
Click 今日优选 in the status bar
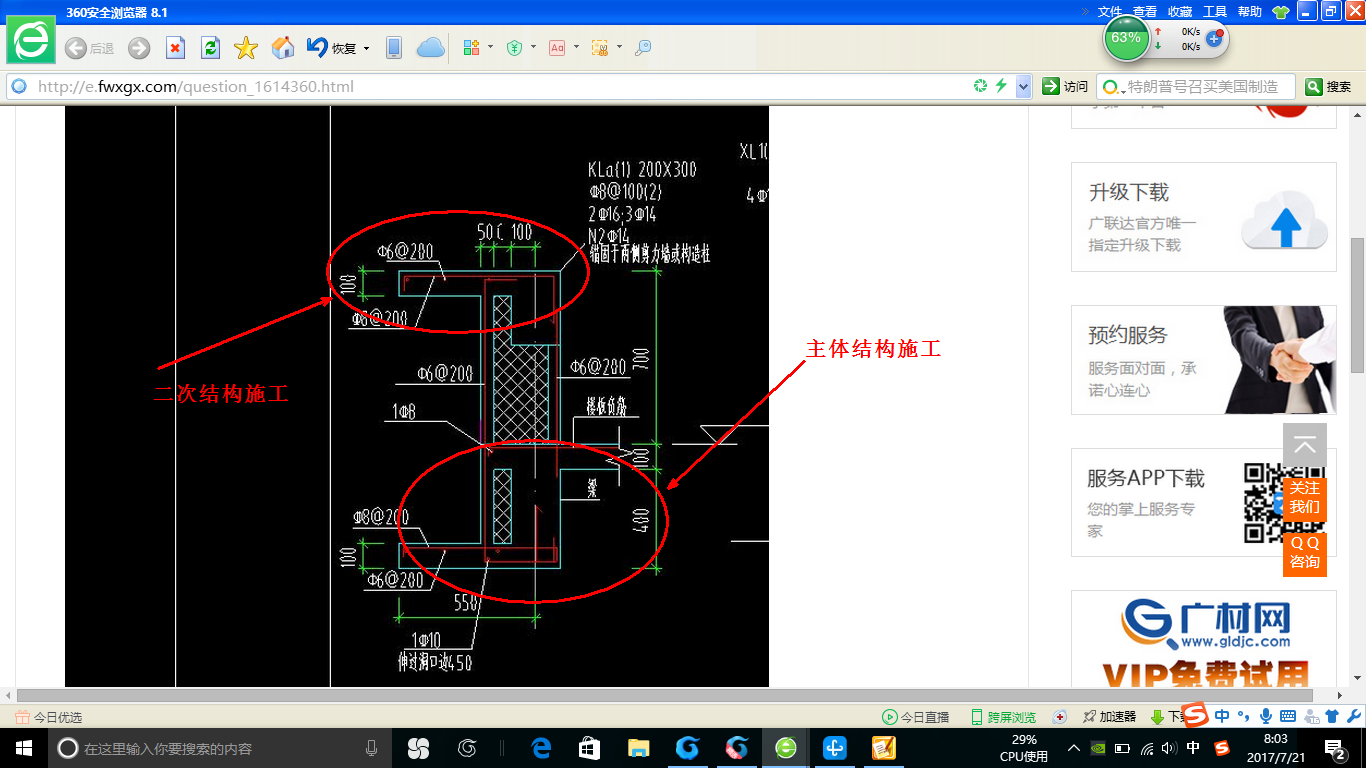pyautogui.click(x=49, y=717)
